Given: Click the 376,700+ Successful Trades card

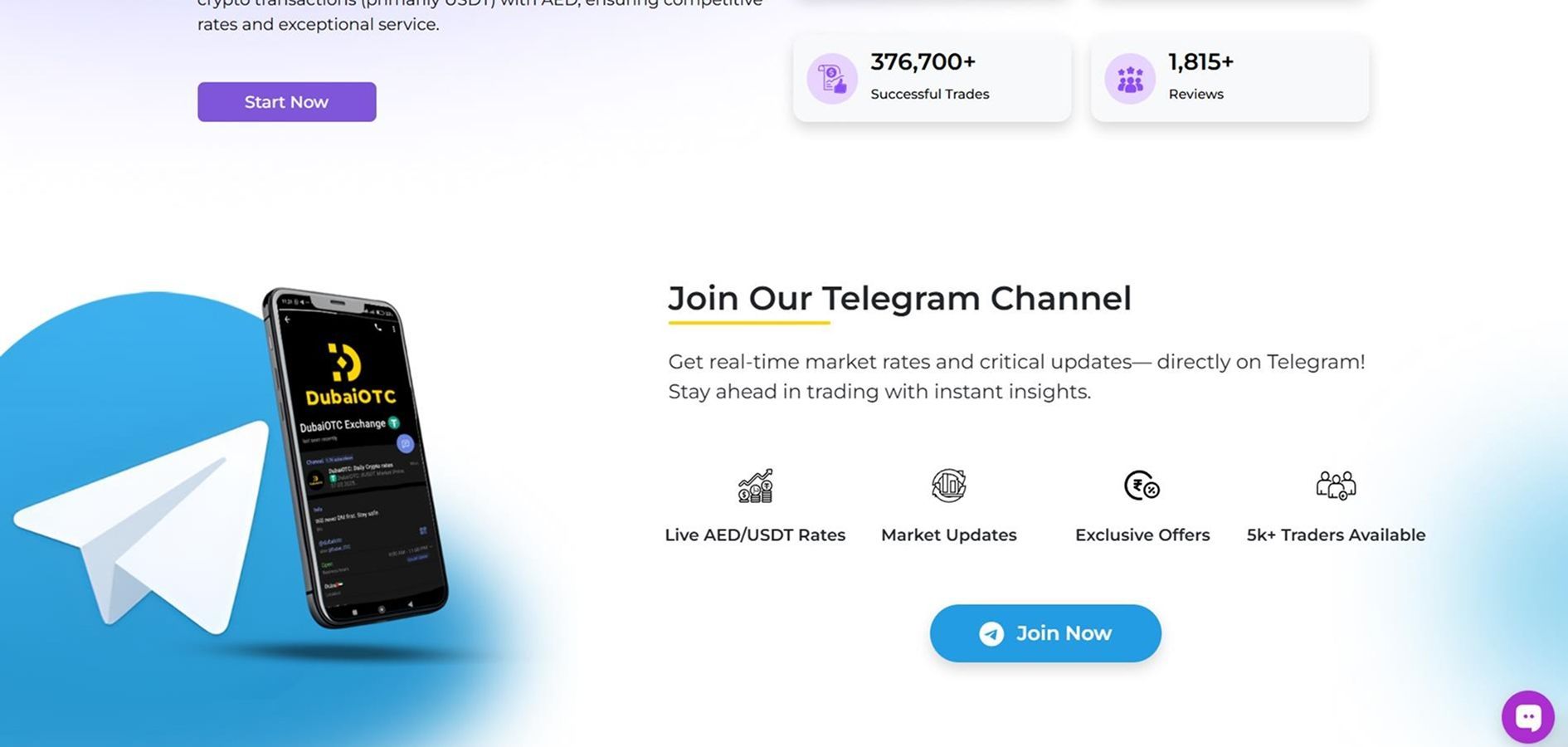Looking at the screenshot, I should pyautogui.click(x=932, y=79).
